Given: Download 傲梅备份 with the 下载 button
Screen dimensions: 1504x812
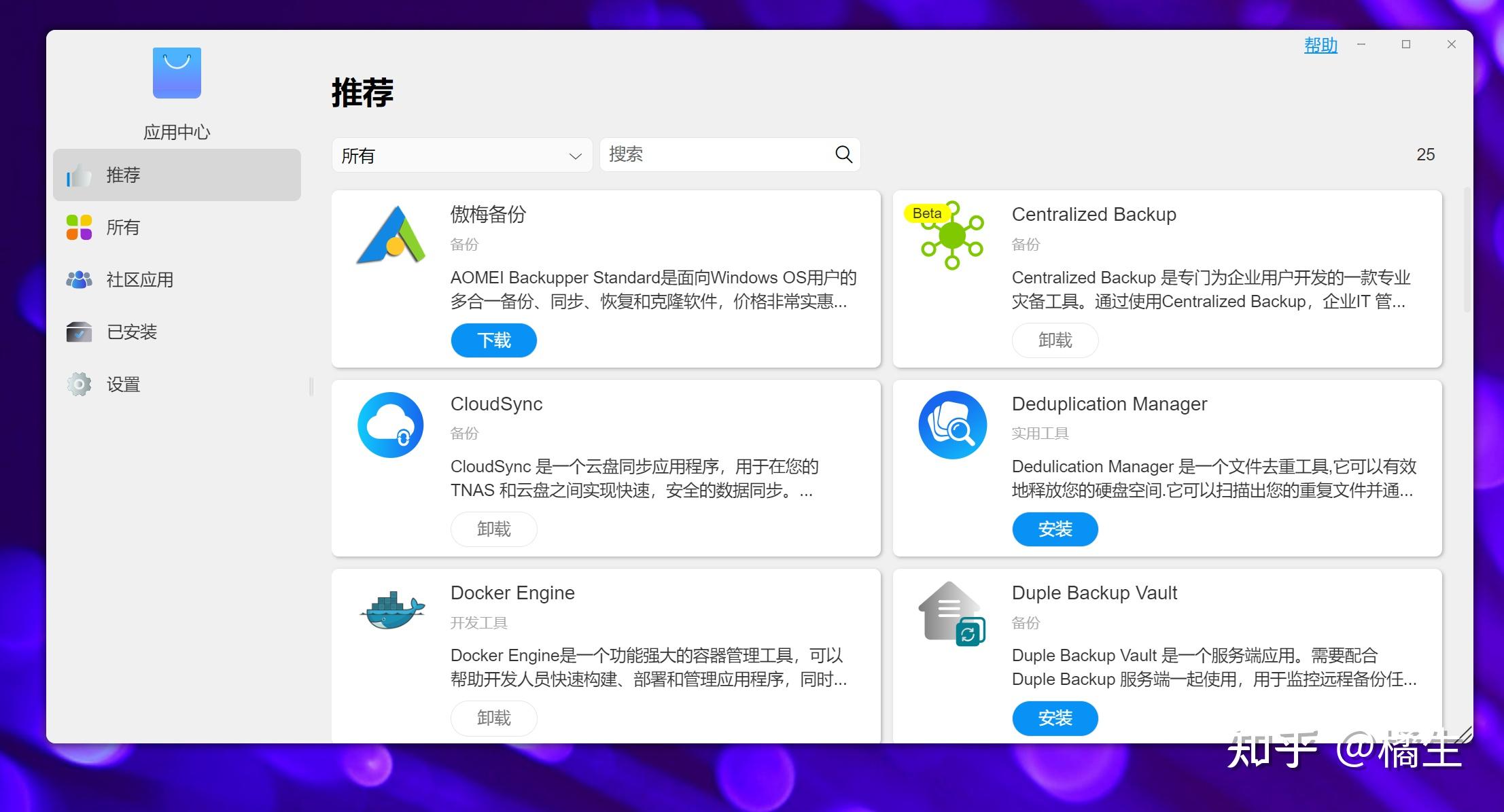Looking at the screenshot, I should [494, 340].
